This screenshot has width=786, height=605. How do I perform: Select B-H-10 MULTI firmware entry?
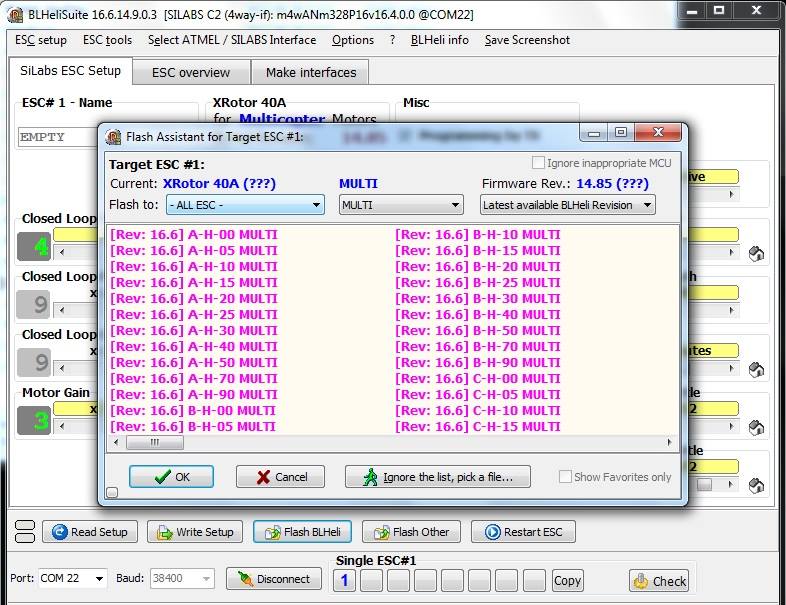(478, 235)
